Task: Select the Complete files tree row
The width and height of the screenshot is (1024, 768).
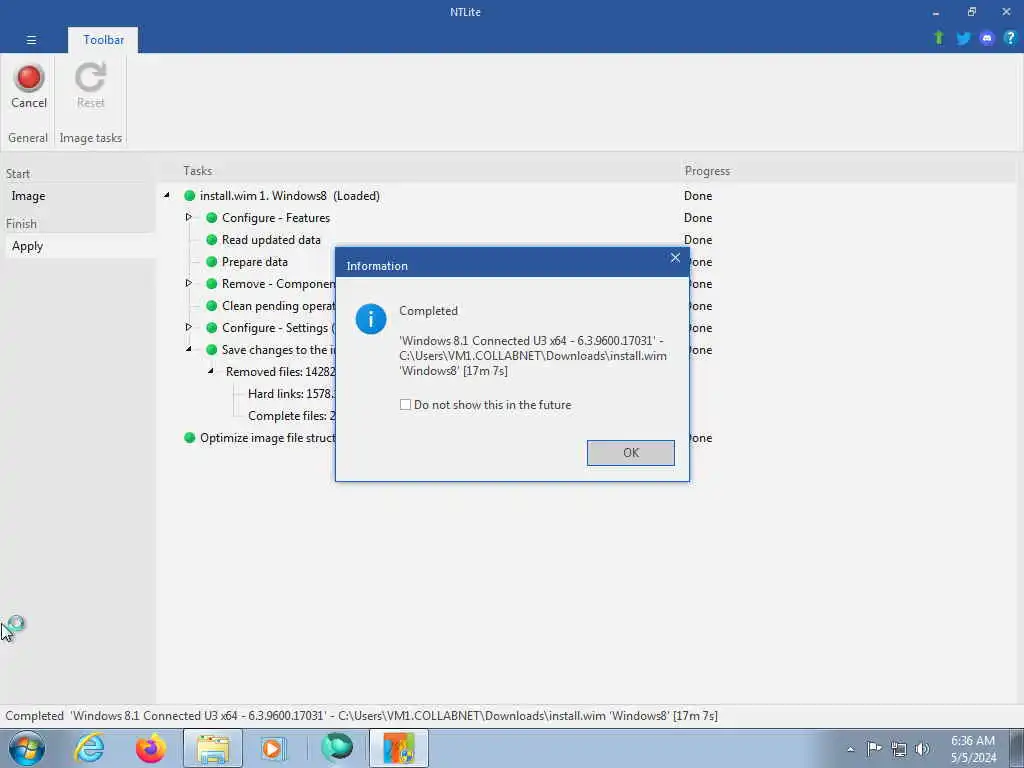Action: pos(291,416)
